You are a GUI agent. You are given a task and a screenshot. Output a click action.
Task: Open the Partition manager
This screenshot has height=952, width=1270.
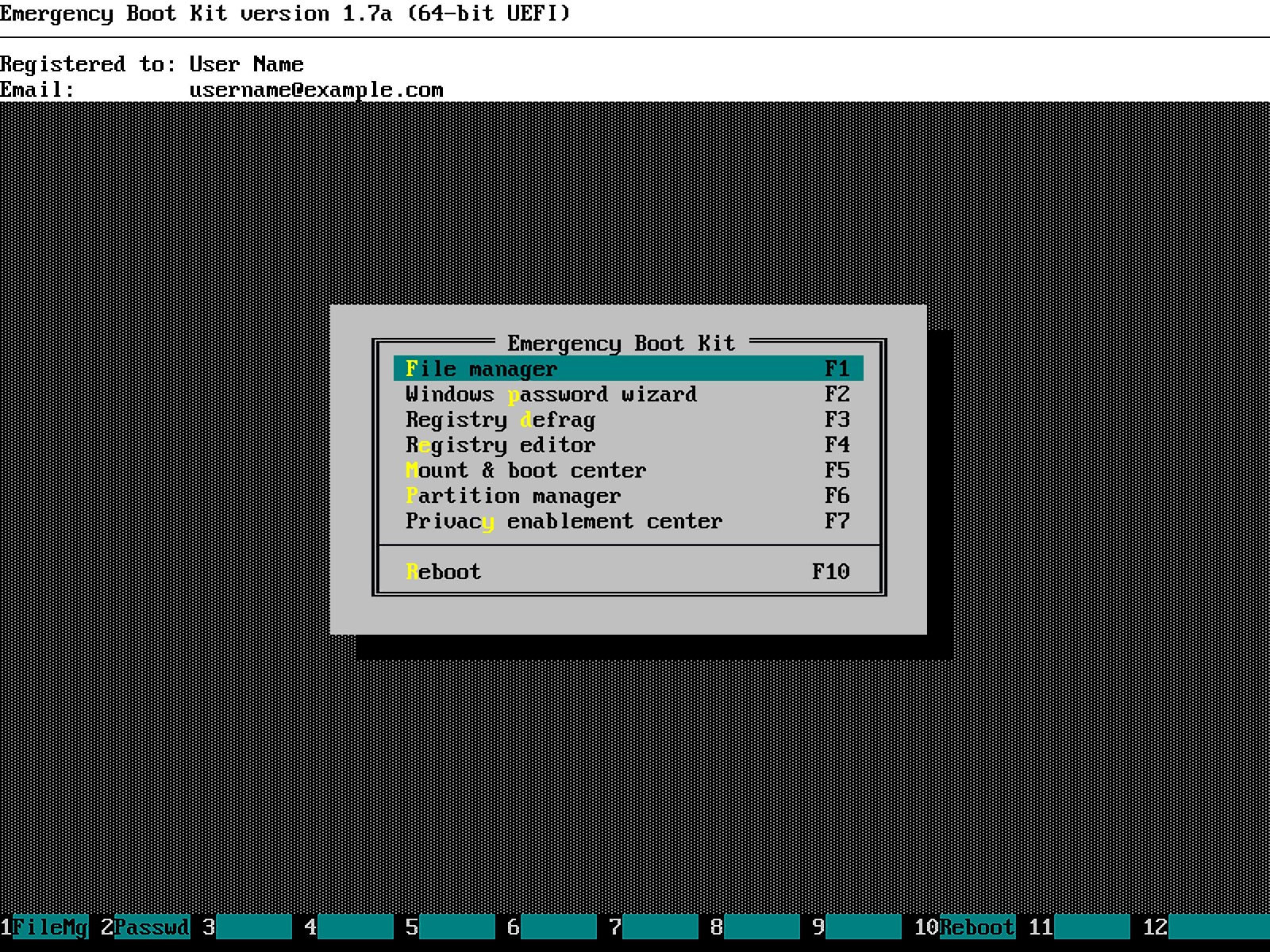point(513,496)
